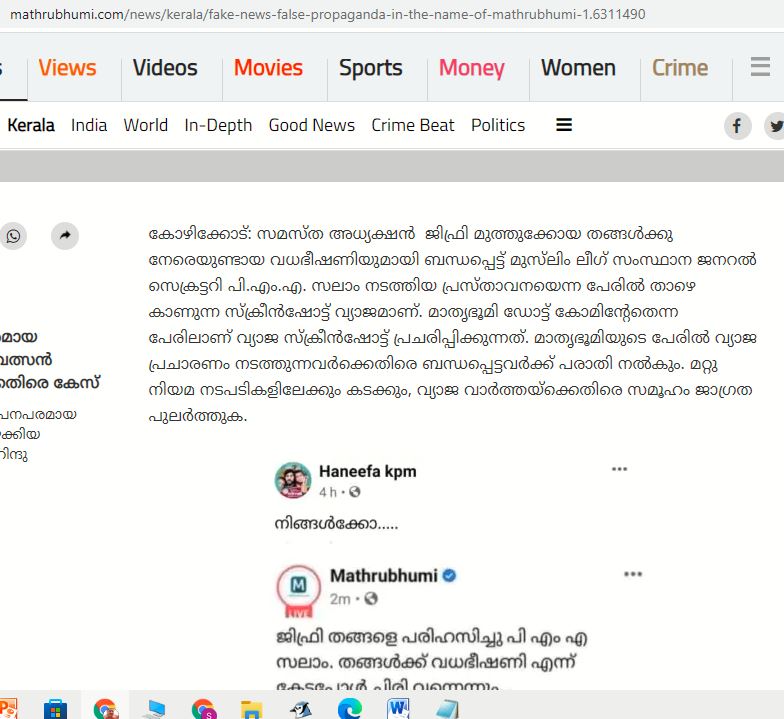This screenshot has width=784, height=719.
Task: Open the World news category
Action: (145, 125)
